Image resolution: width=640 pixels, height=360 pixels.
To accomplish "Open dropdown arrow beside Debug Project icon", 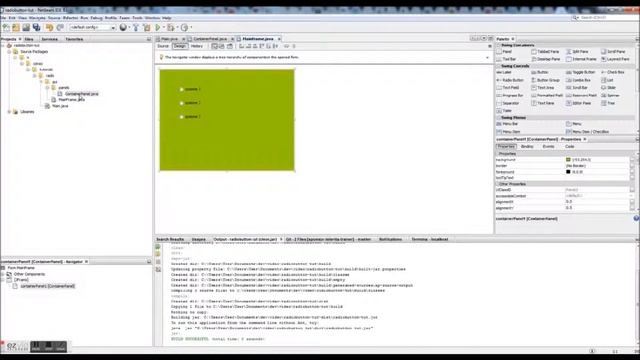I will click(x=177, y=27).
